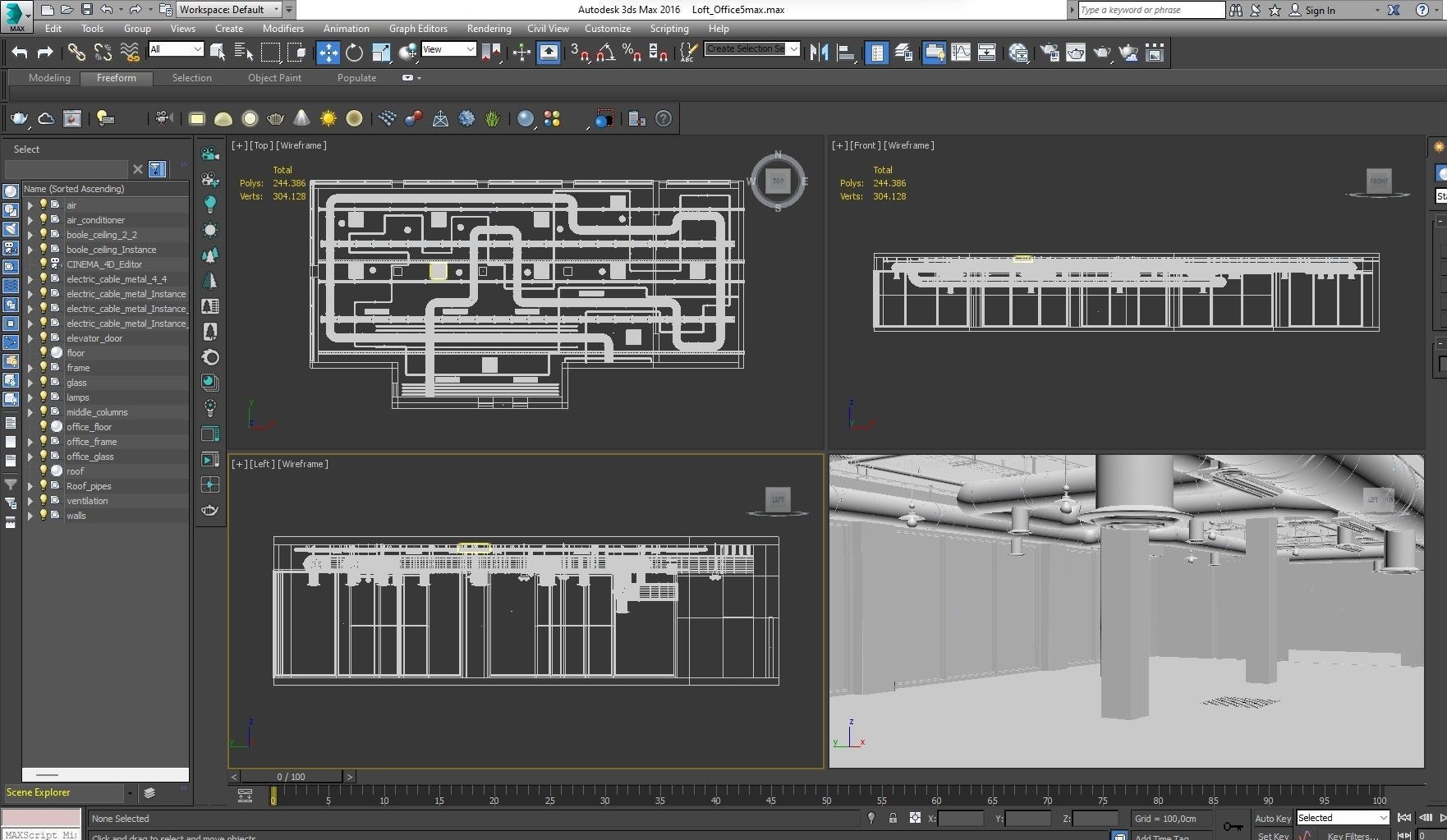Hide the glass object via lightbulb

[x=44, y=383]
